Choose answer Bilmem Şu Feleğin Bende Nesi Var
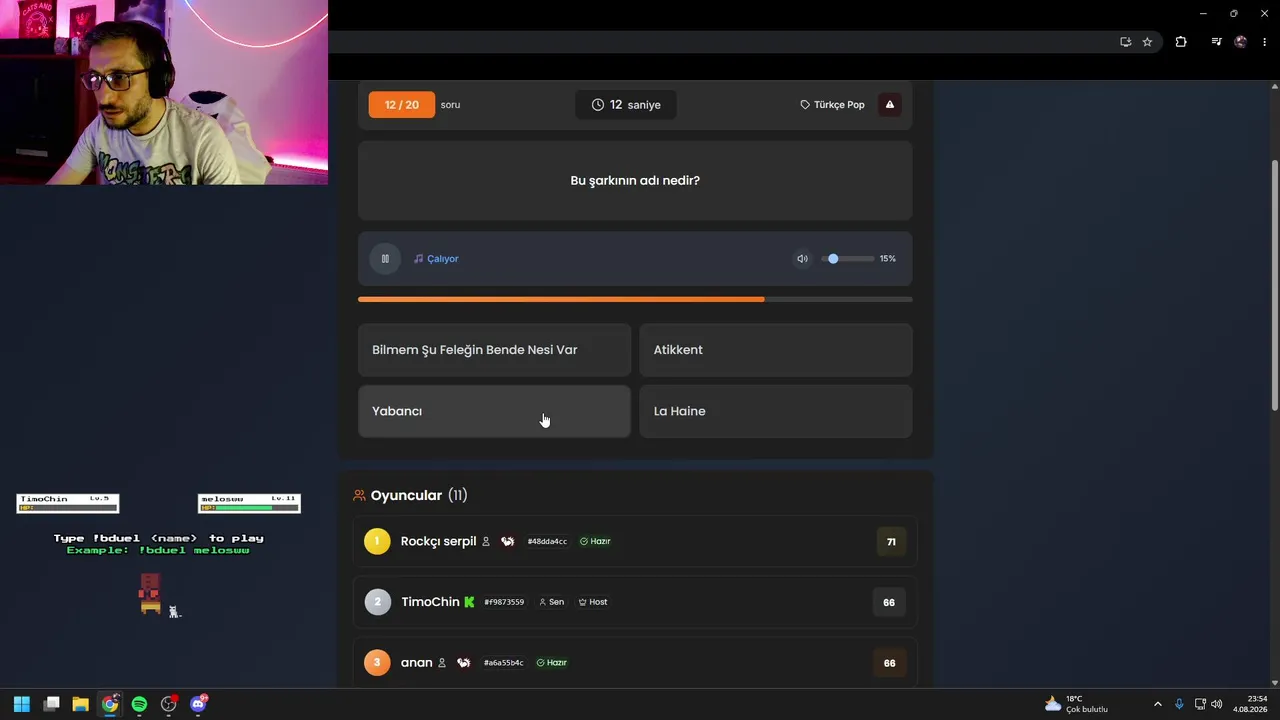The width and height of the screenshot is (1280, 720). pos(494,350)
